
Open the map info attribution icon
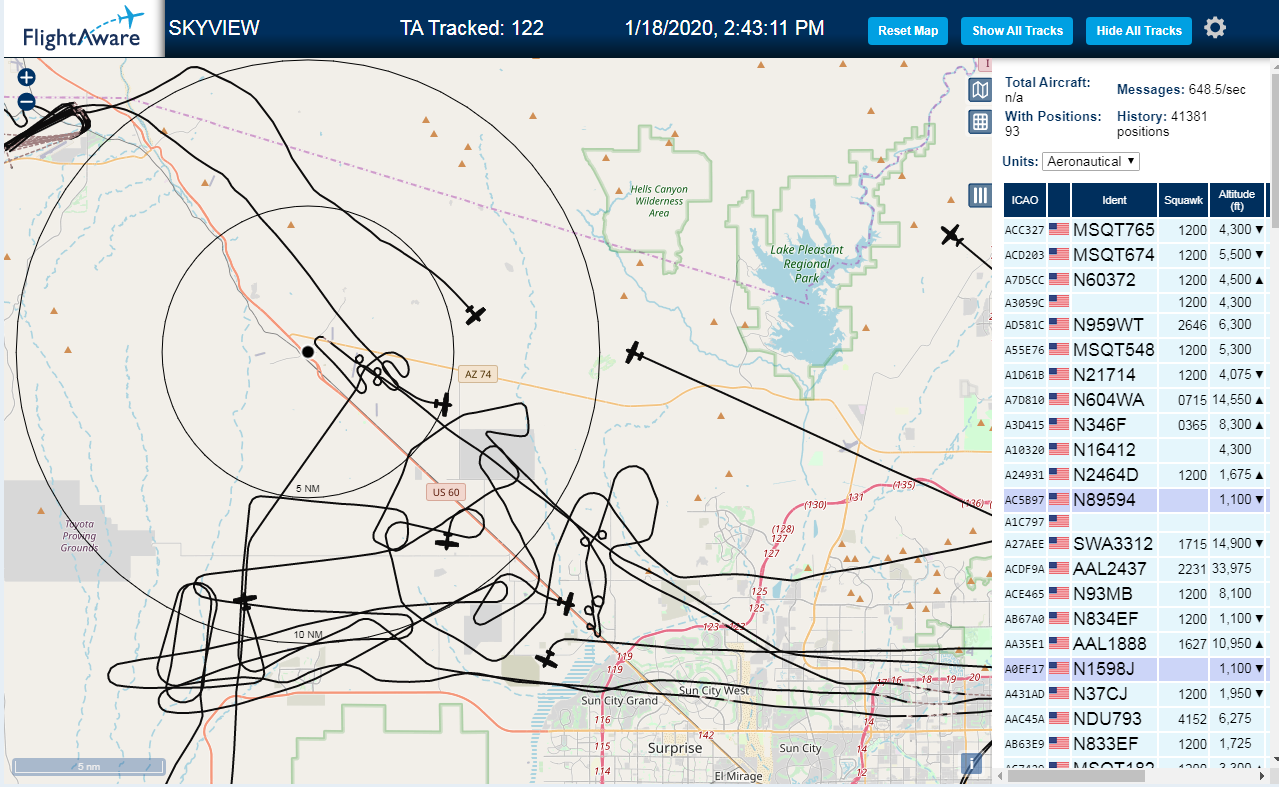point(970,764)
